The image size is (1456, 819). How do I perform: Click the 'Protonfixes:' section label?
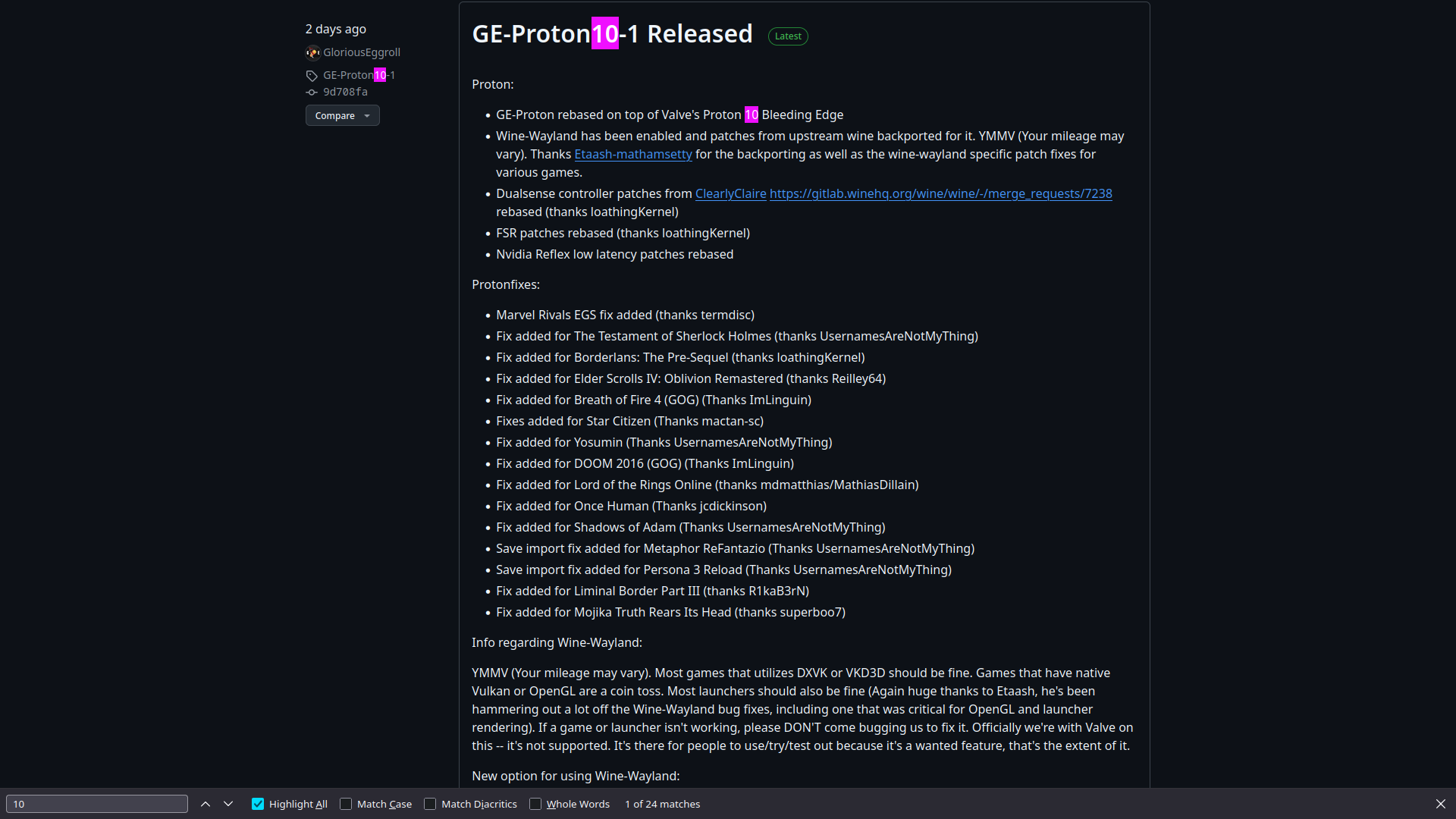tap(506, 284)
